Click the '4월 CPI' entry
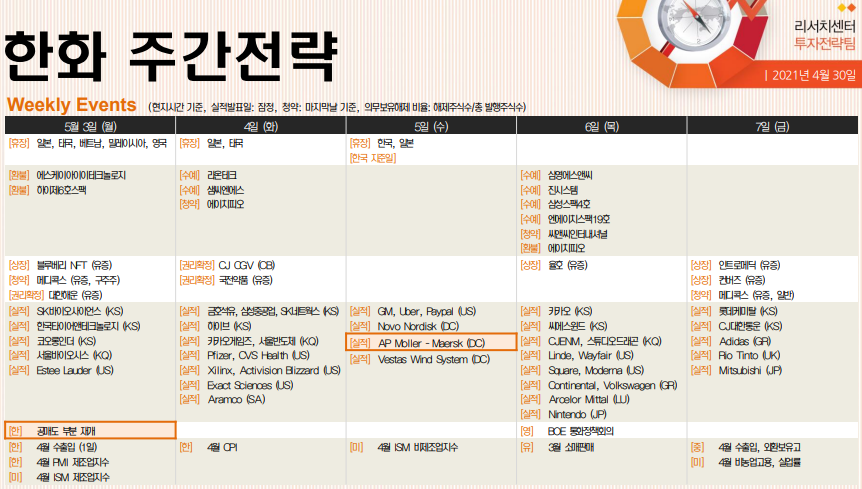This screenshot has width=862, height=489. (222, 447)
